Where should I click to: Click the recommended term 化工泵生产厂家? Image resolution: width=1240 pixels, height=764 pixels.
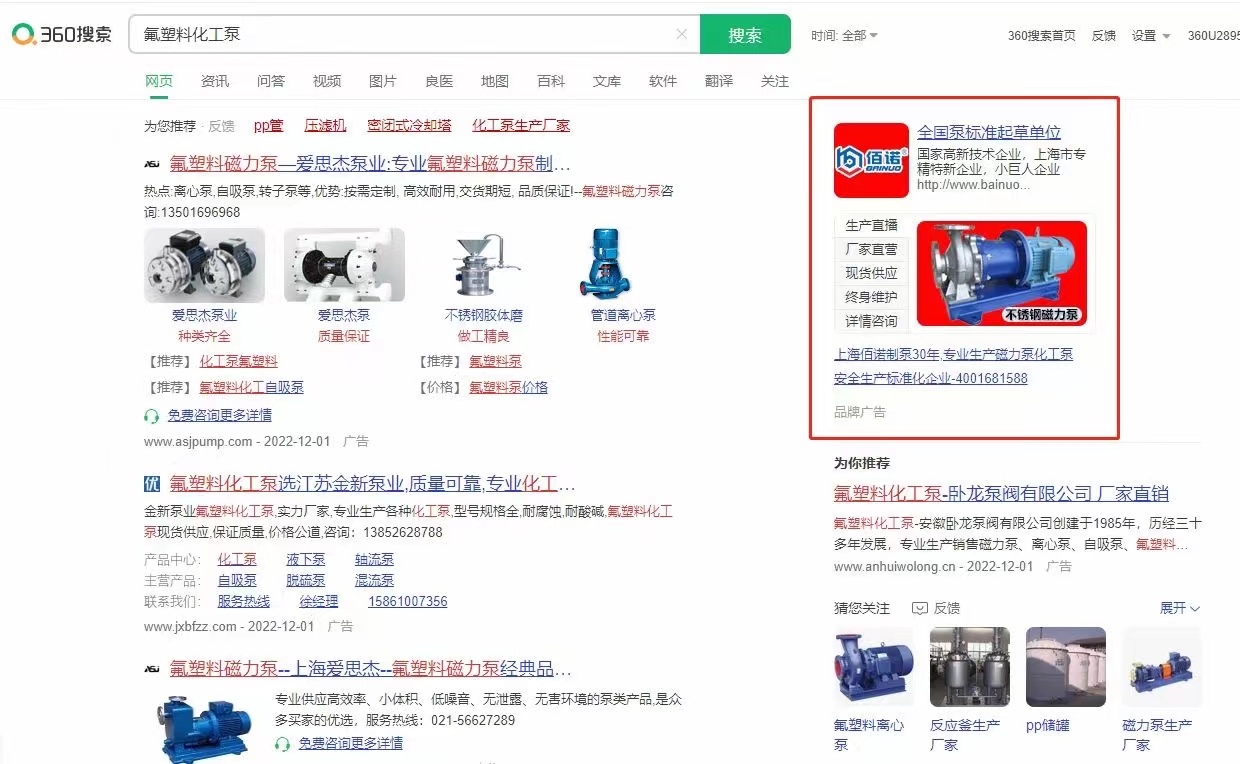(521, 125)
